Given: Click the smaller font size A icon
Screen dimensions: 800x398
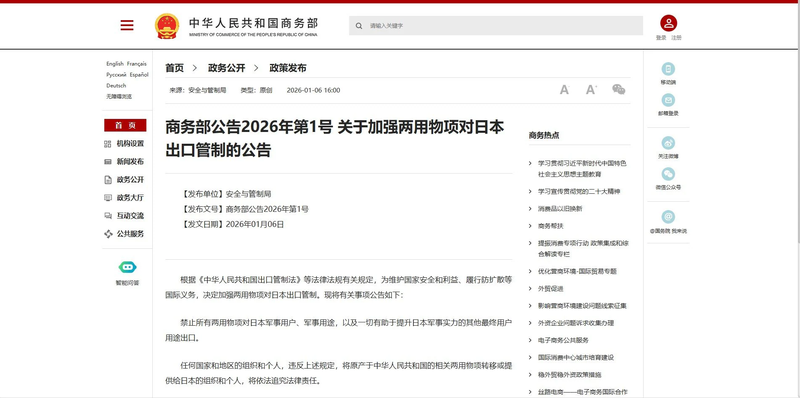Looking at the screenshot, I should point(564,90).
